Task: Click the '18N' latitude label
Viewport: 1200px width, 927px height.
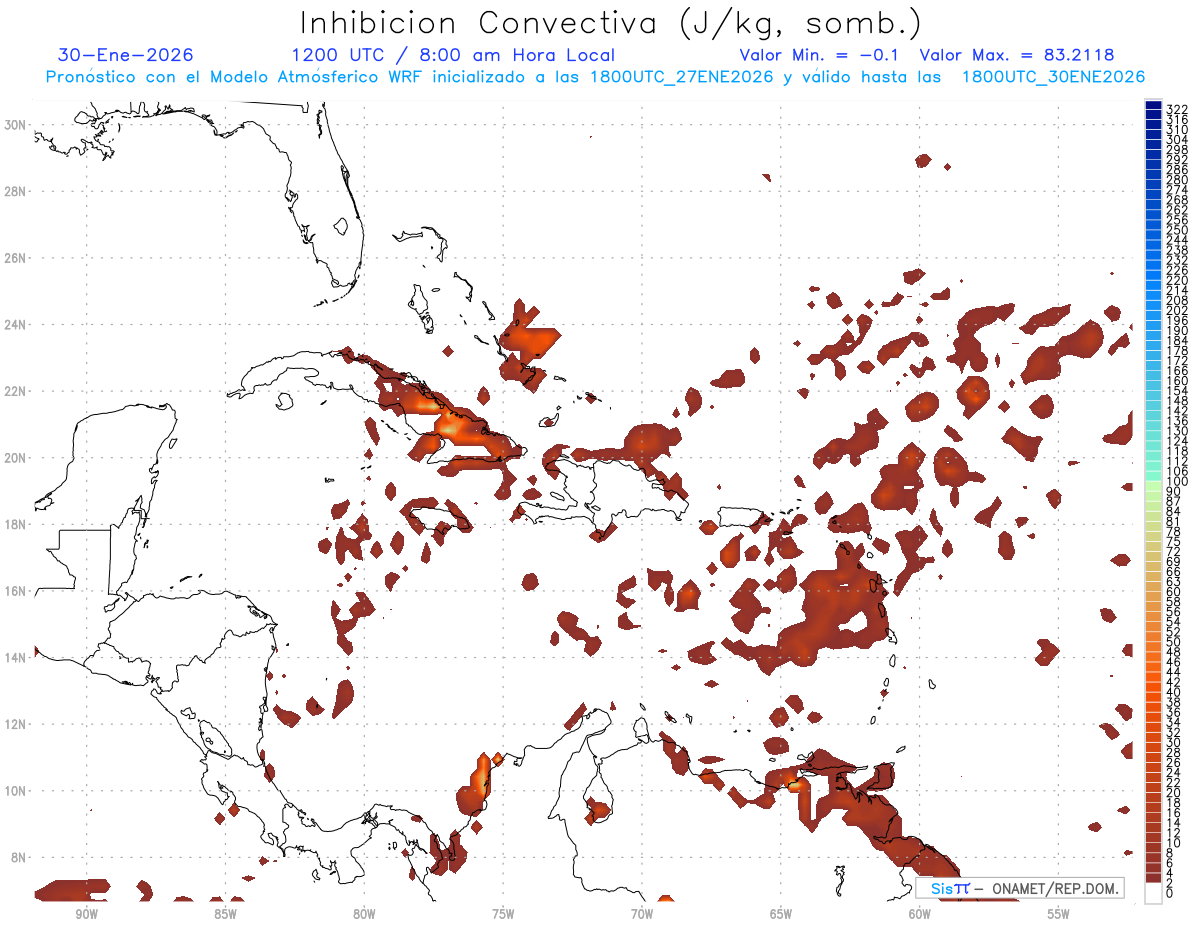Action: (16, 524)
